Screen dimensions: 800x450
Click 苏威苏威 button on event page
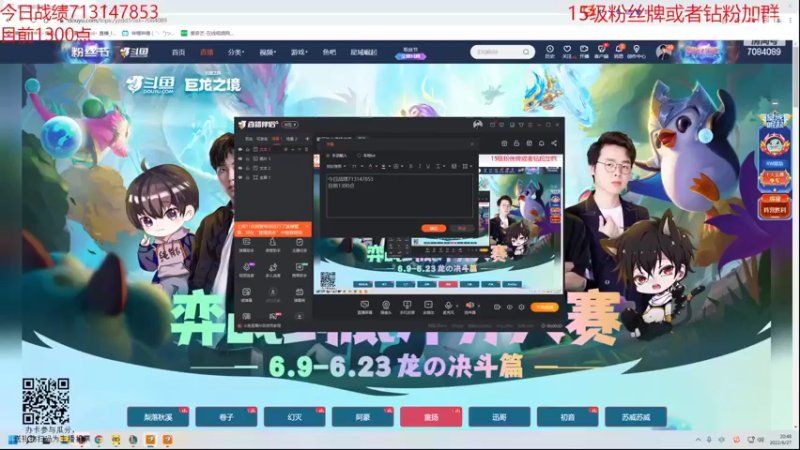tap(636, 417)
